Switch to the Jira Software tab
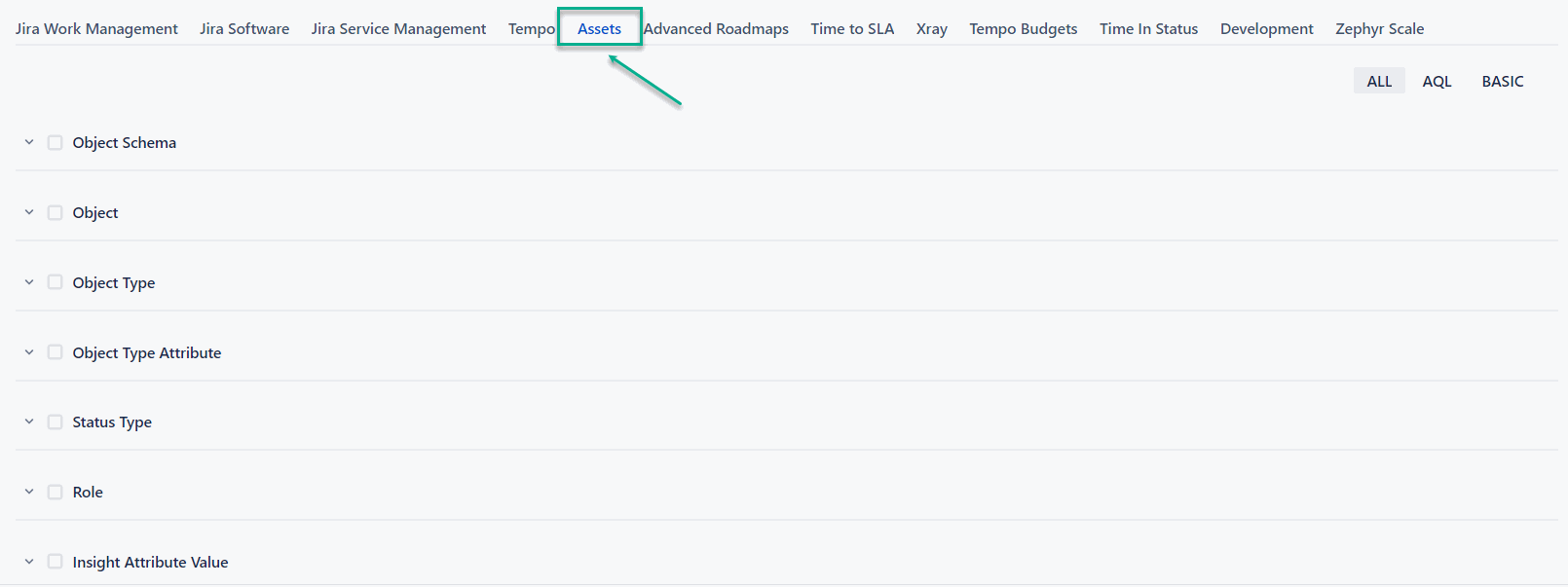This screenshot has height=587, width=1568. tap(244, 29)
